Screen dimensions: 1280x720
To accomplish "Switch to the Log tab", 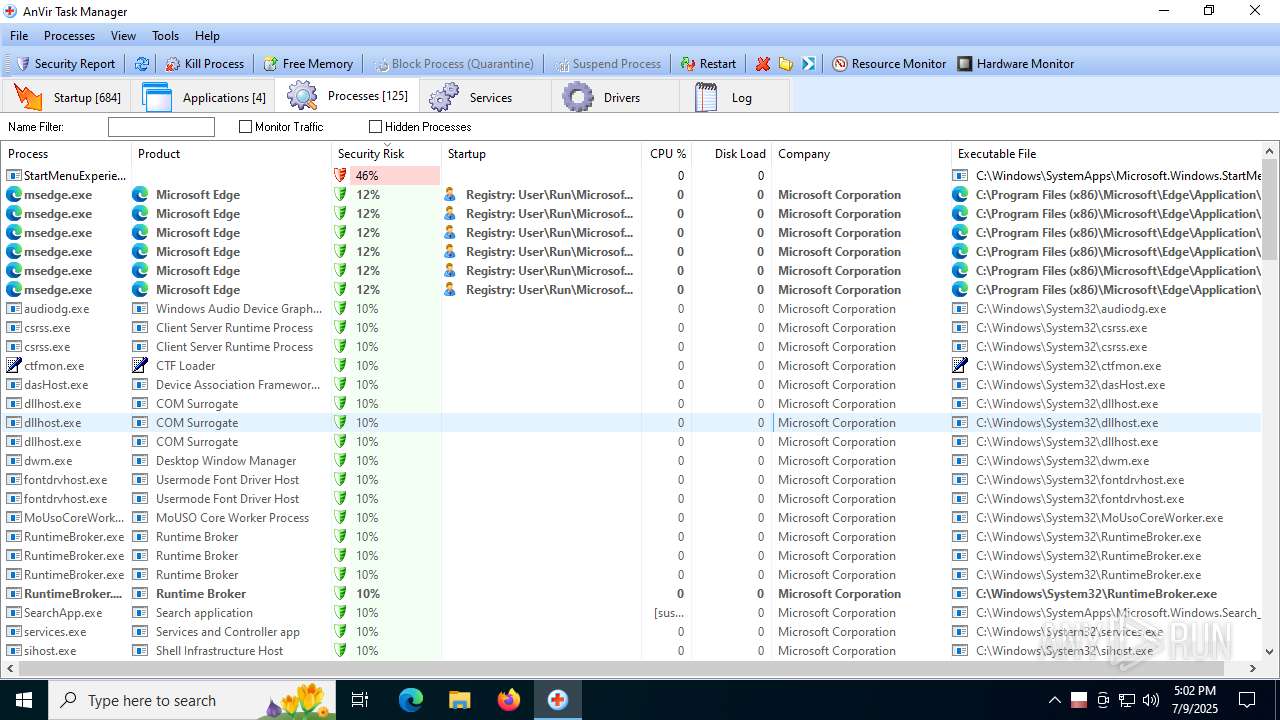I will pos(735,97).
